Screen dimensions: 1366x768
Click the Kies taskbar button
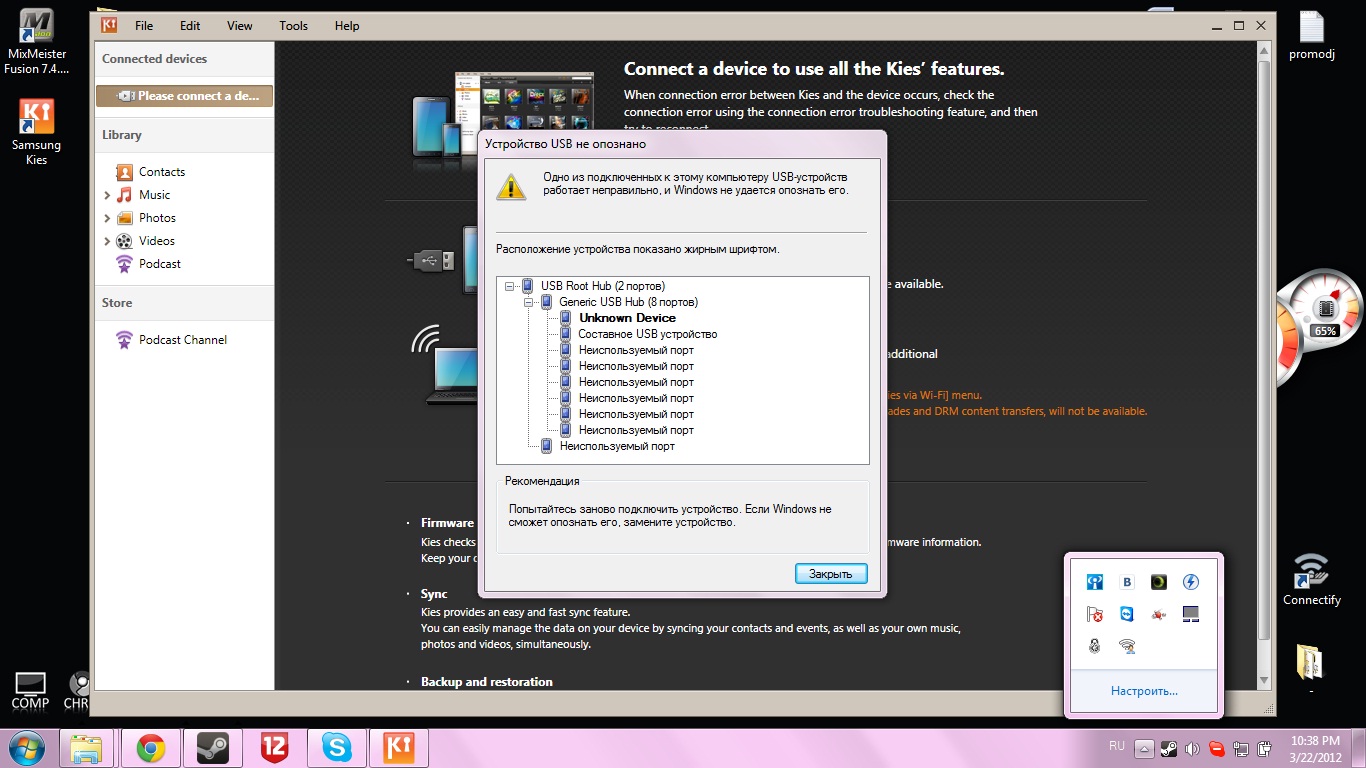(399, 748)
